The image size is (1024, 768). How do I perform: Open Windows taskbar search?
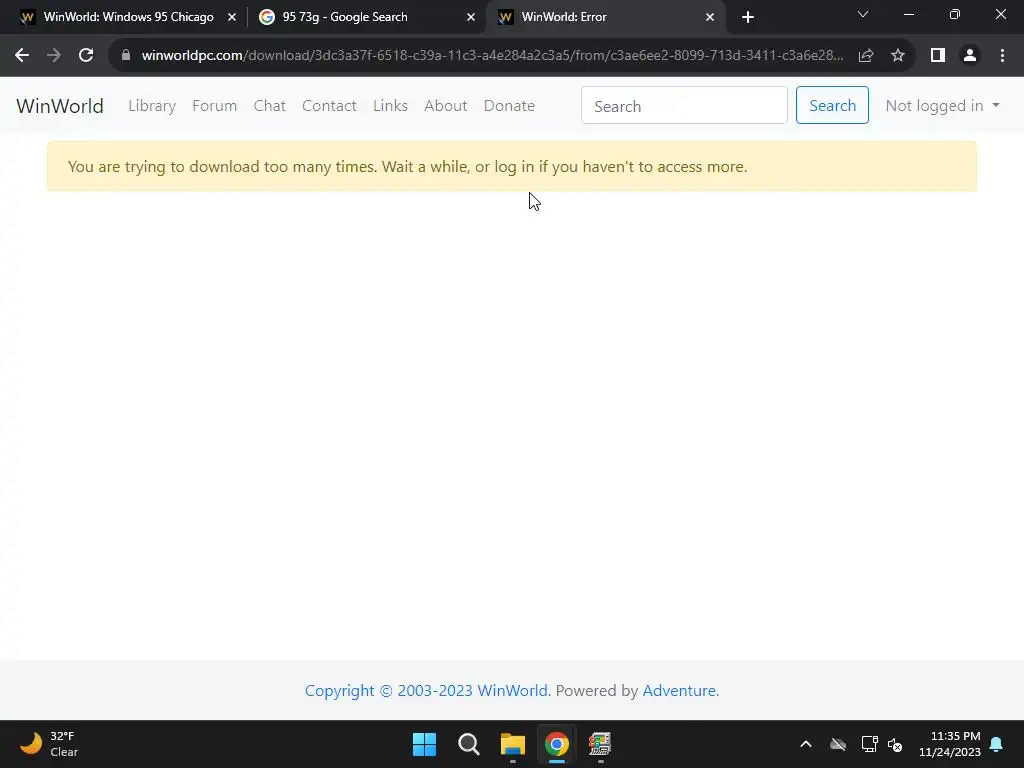[469, 744]
